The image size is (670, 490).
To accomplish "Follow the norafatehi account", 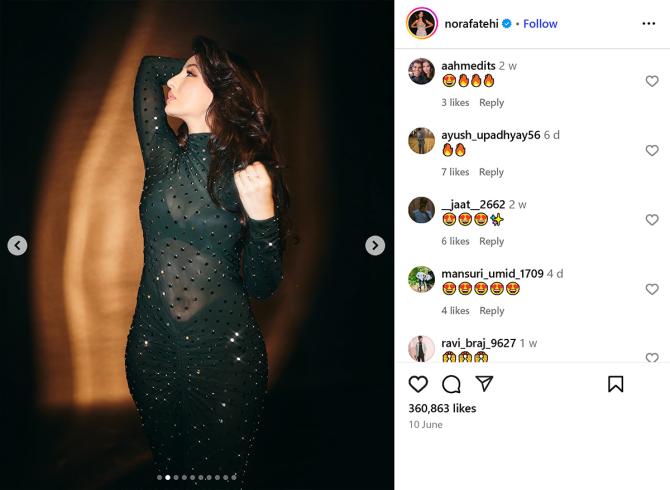I will tap(541, 23).
